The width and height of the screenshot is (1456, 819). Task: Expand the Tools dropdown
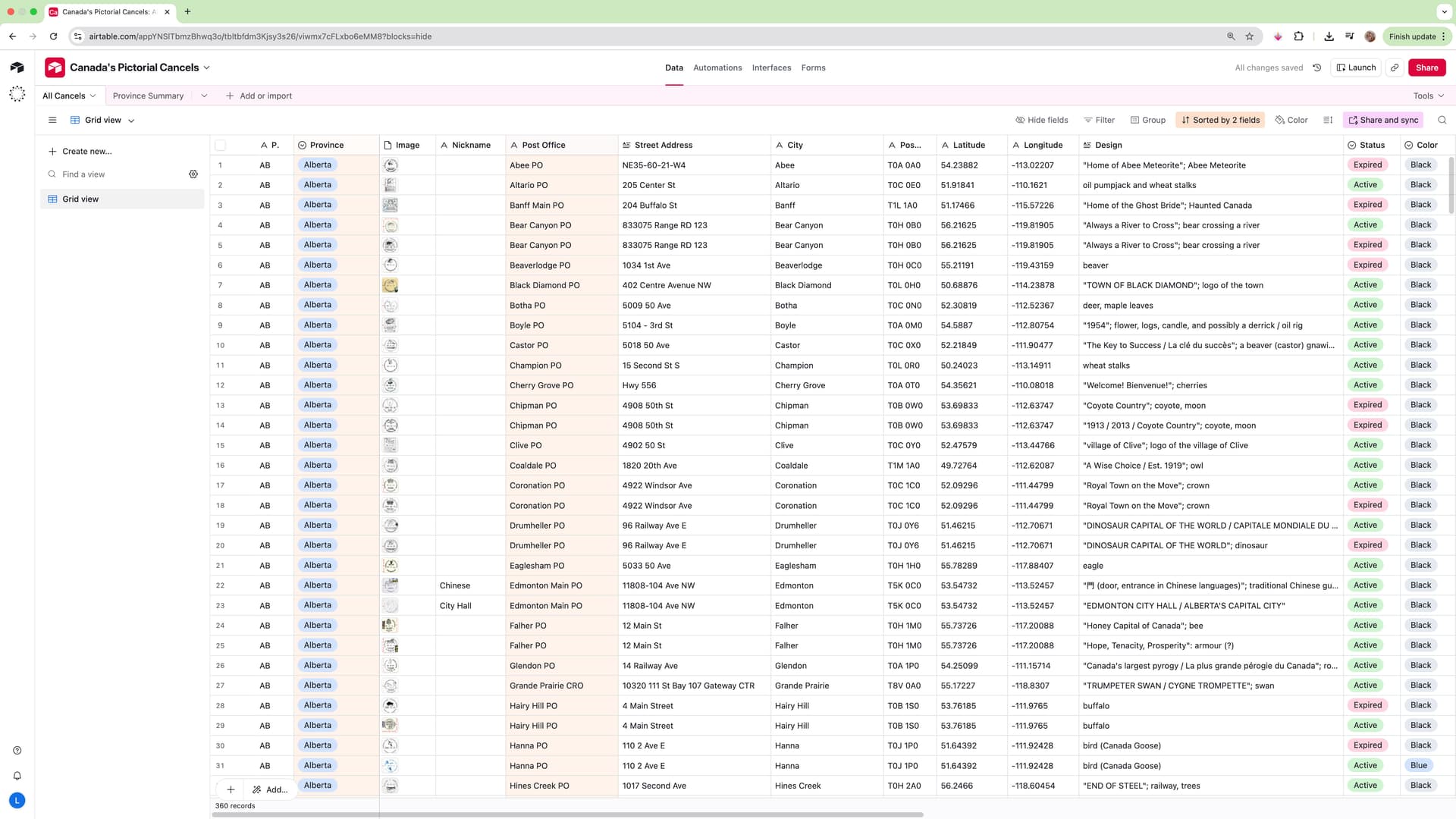(1428, 96)
